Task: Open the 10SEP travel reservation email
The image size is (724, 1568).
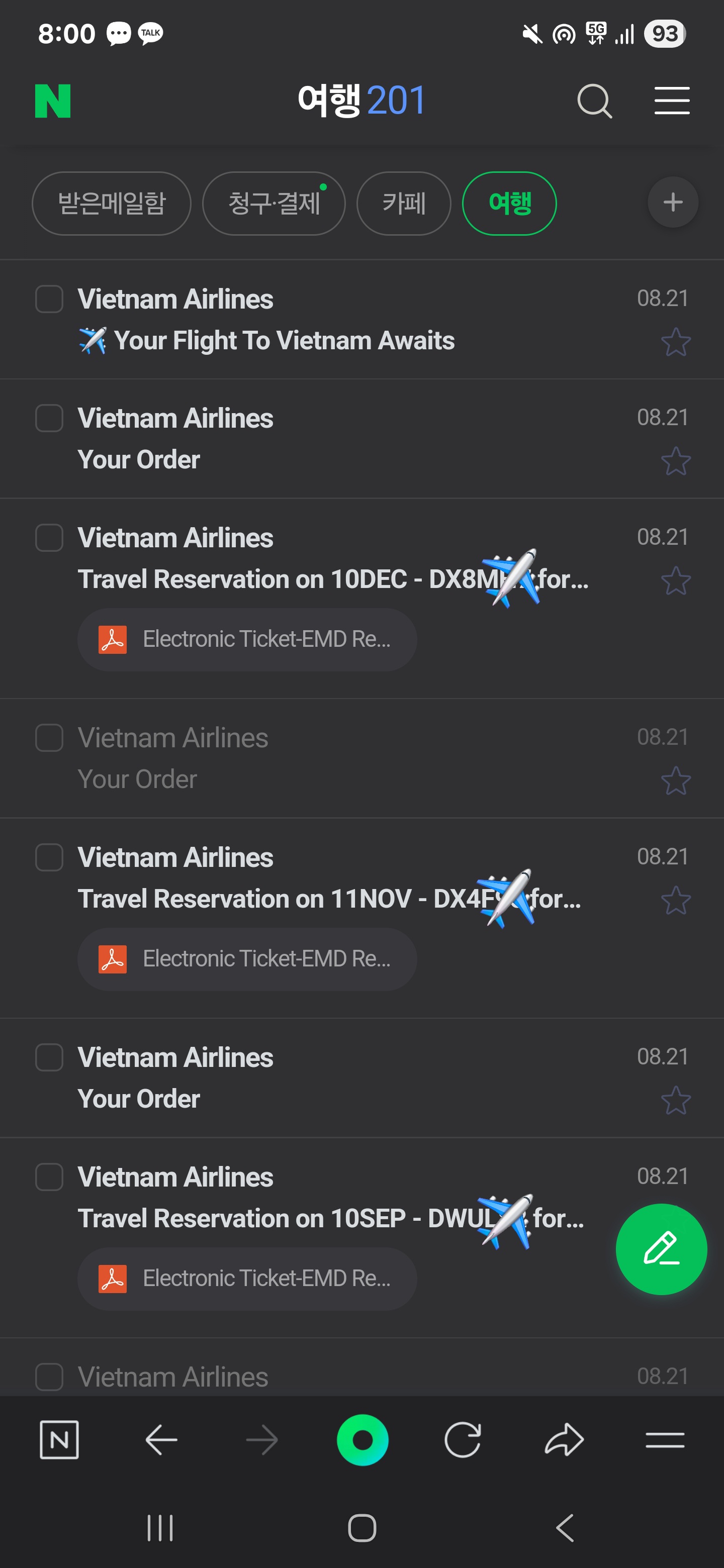Action: [x=329, y=1218]
